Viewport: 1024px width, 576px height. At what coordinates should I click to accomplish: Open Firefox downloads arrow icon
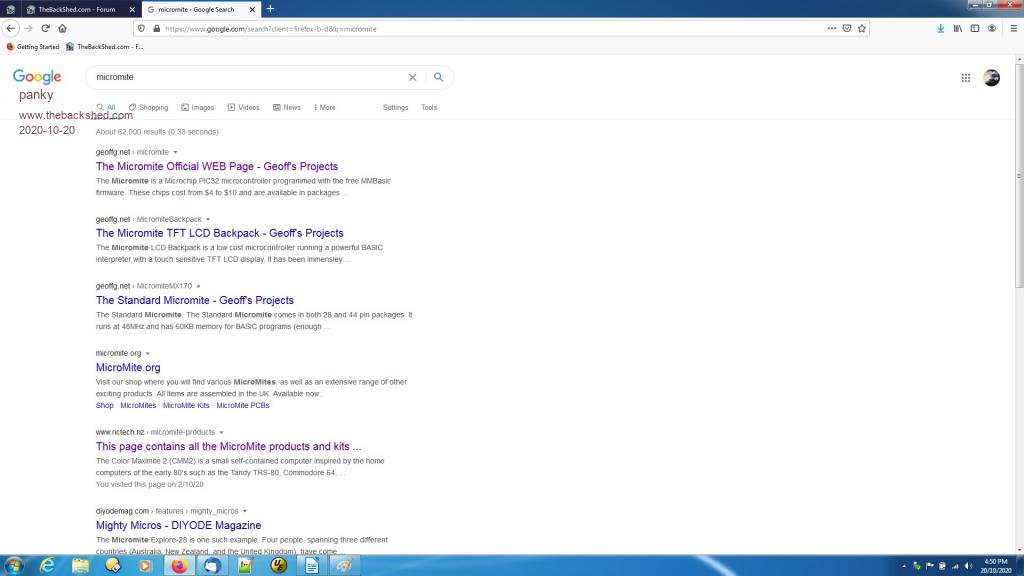[941, 28]
